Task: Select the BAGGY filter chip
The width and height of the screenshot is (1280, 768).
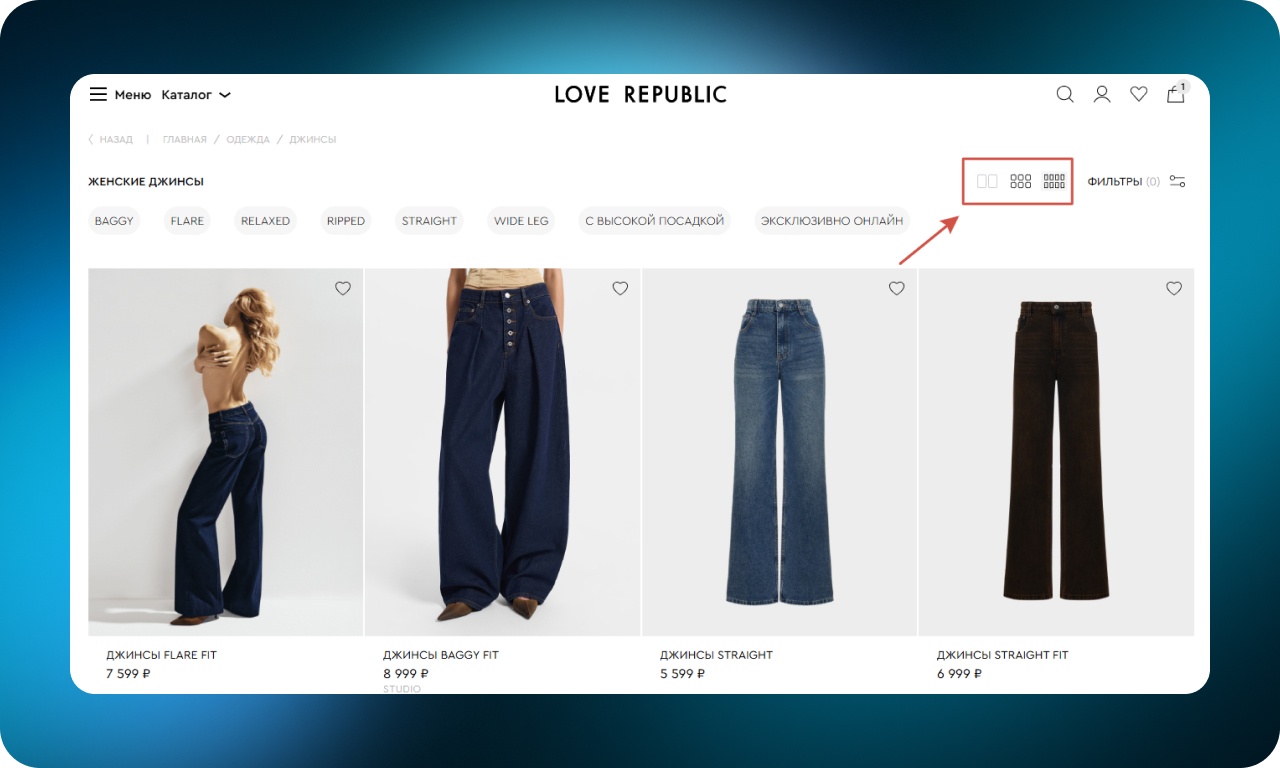Action: pyautogui.click(x=114, y=221)
